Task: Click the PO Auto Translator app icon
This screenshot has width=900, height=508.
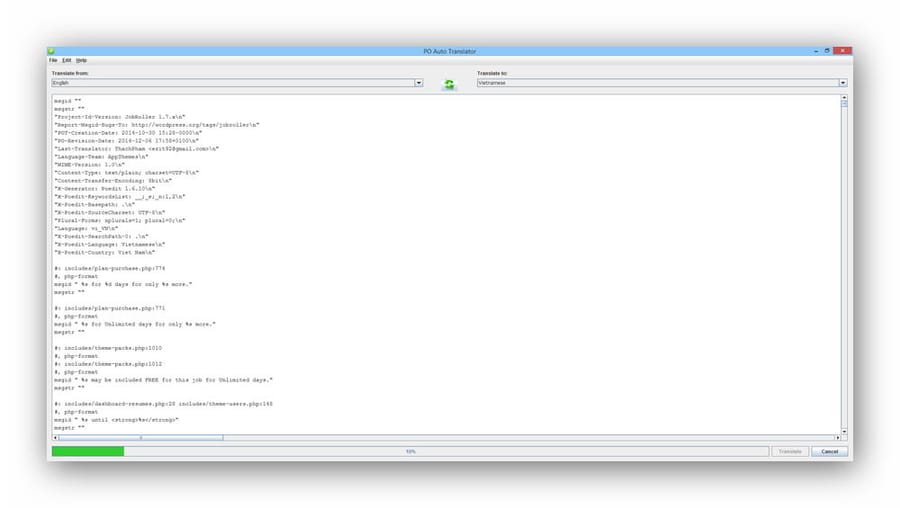Action: pos(51,51)
